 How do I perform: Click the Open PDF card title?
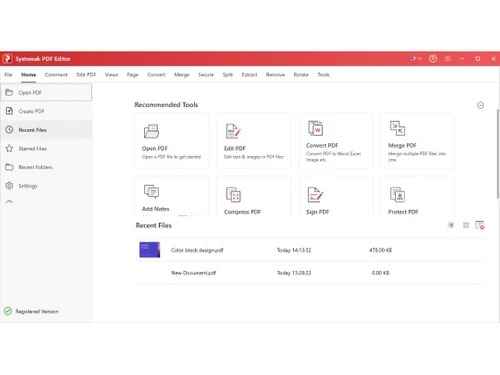point(155,148)
